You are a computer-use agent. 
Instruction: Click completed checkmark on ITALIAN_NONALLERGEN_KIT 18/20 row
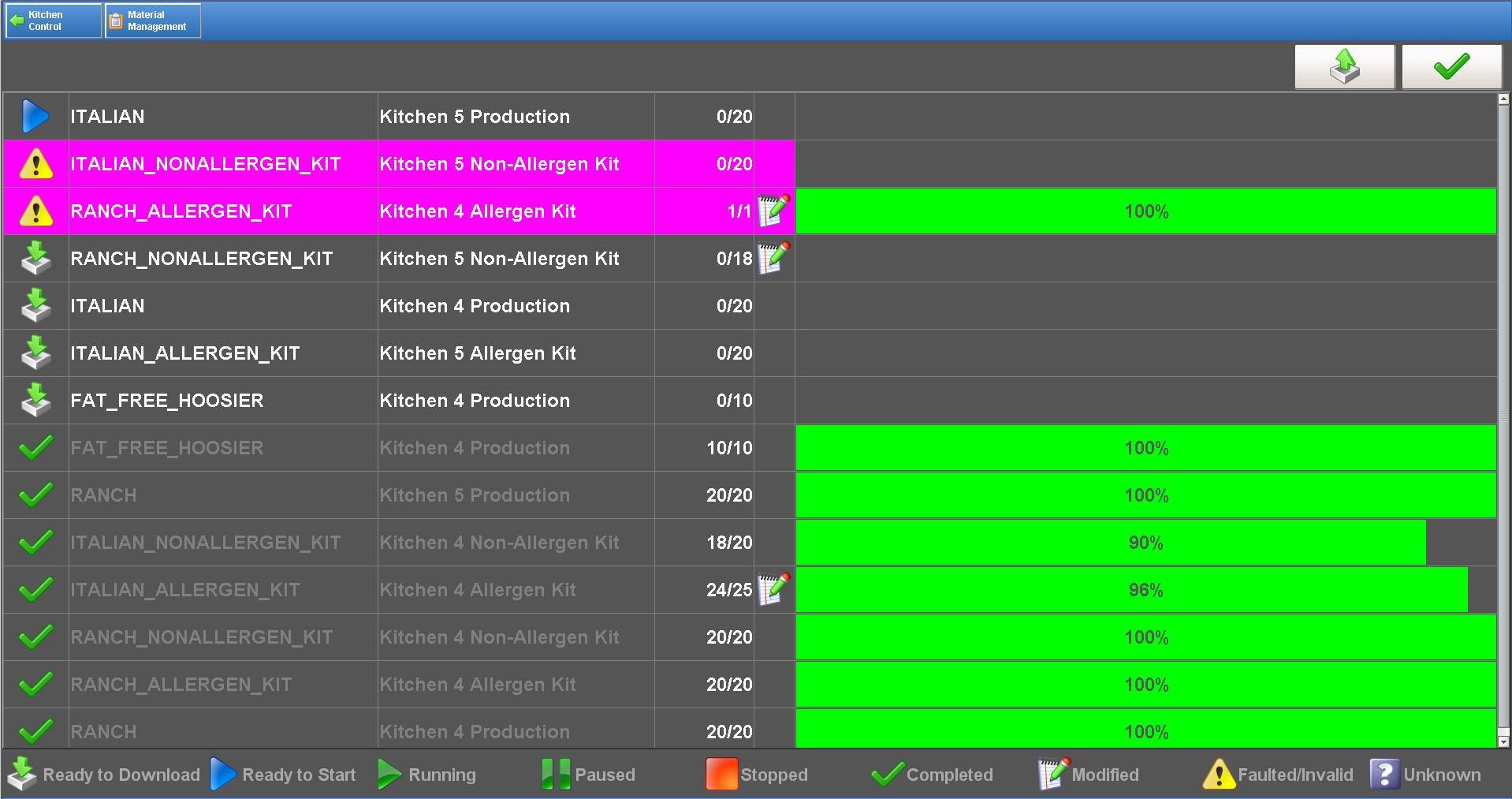pyautogui.click(x=35, y=542)
